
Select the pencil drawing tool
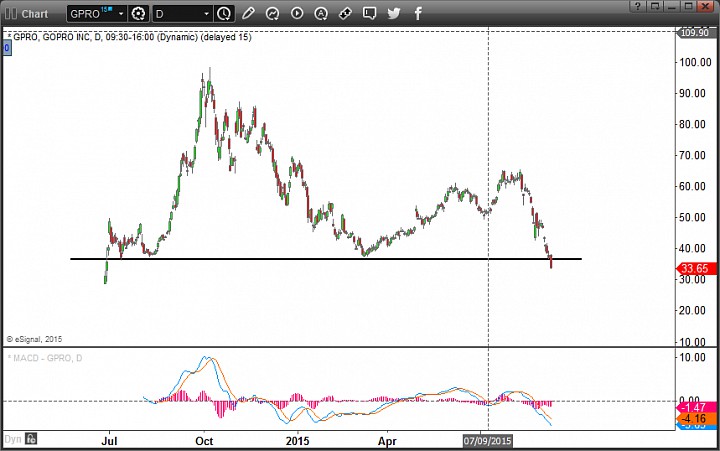(248, 13)
